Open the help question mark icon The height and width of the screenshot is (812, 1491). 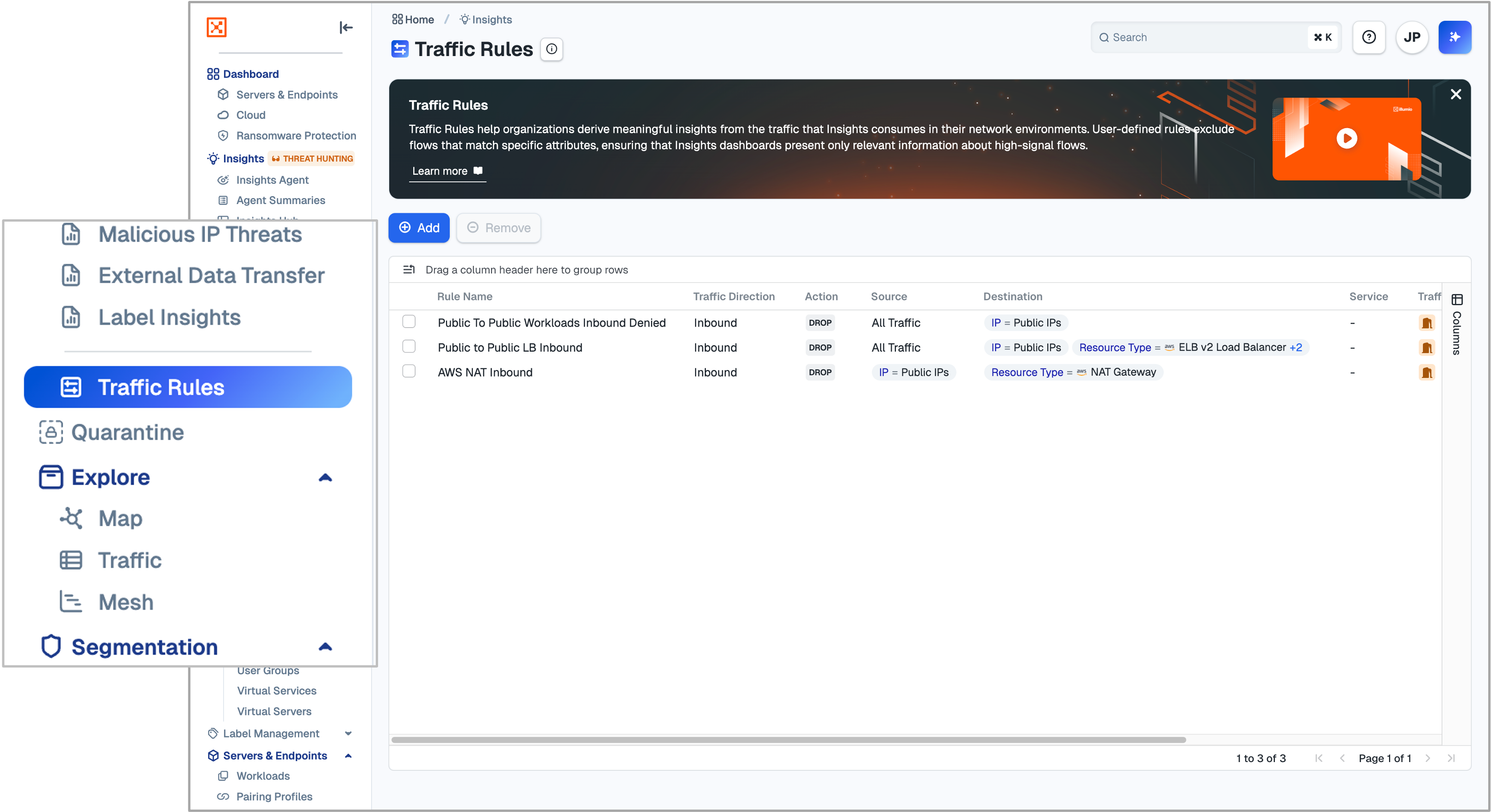(x=1368, y=37)
